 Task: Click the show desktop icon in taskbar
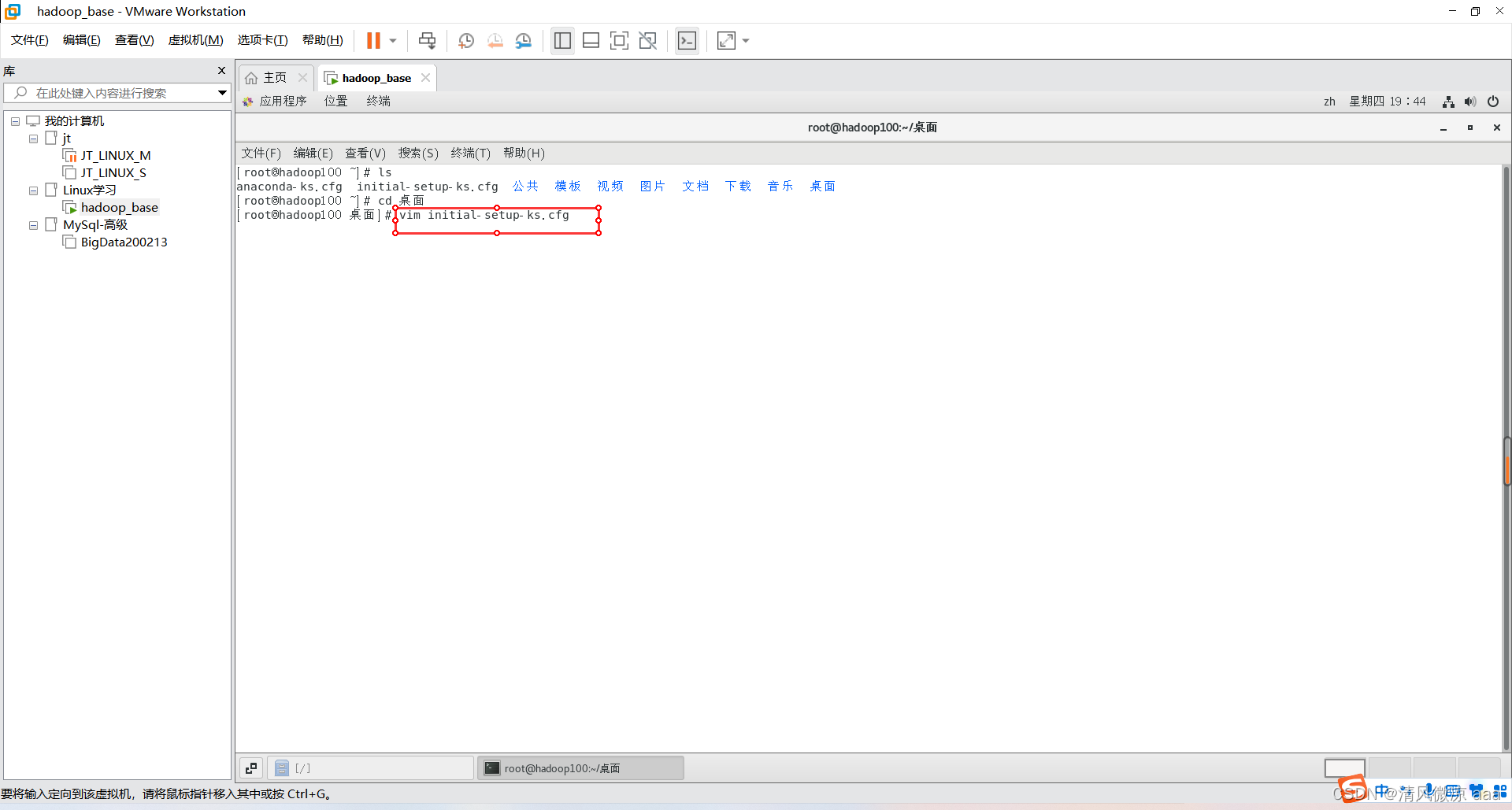251,768
